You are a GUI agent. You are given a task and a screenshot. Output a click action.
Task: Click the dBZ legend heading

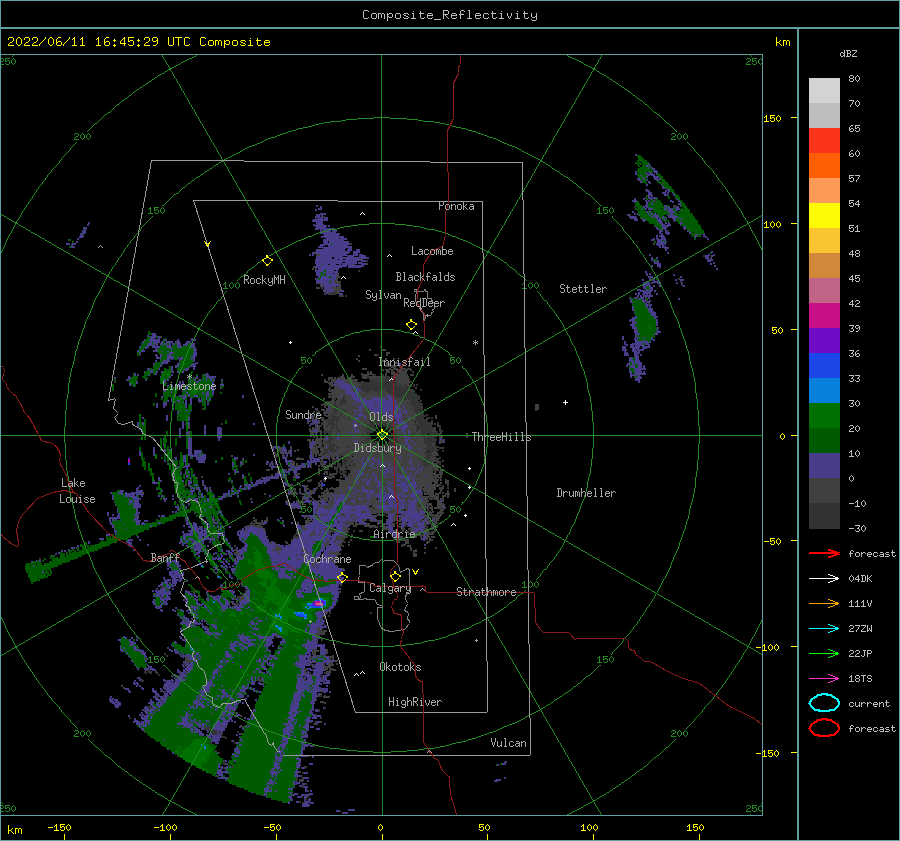pos(848,53)
